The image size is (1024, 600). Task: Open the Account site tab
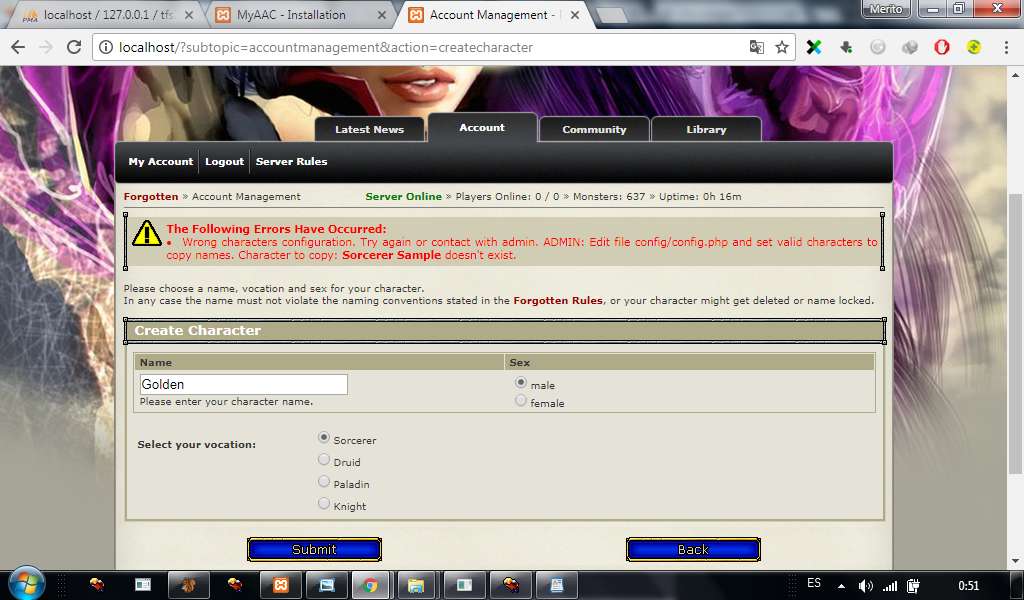point(482,127)
